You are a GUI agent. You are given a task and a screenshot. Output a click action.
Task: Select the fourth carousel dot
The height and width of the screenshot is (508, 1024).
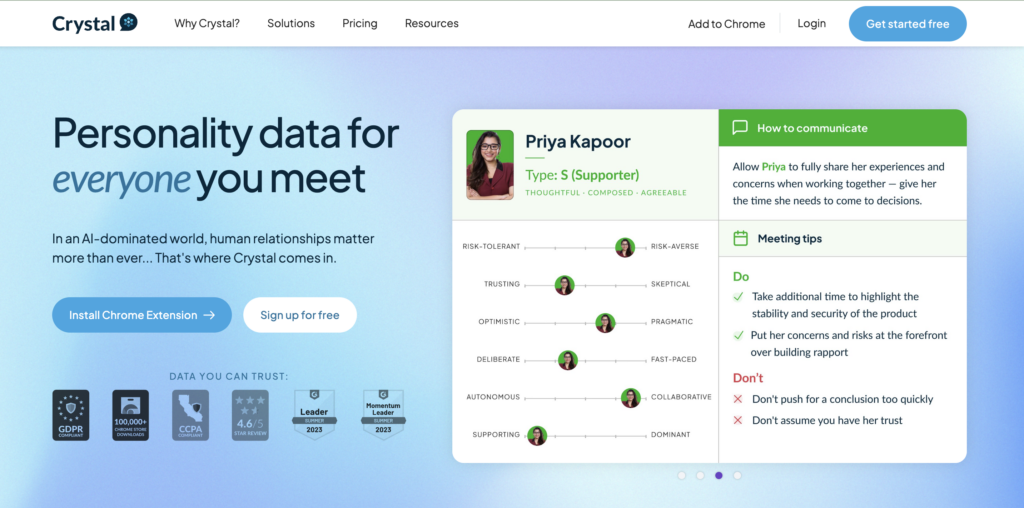737,476
